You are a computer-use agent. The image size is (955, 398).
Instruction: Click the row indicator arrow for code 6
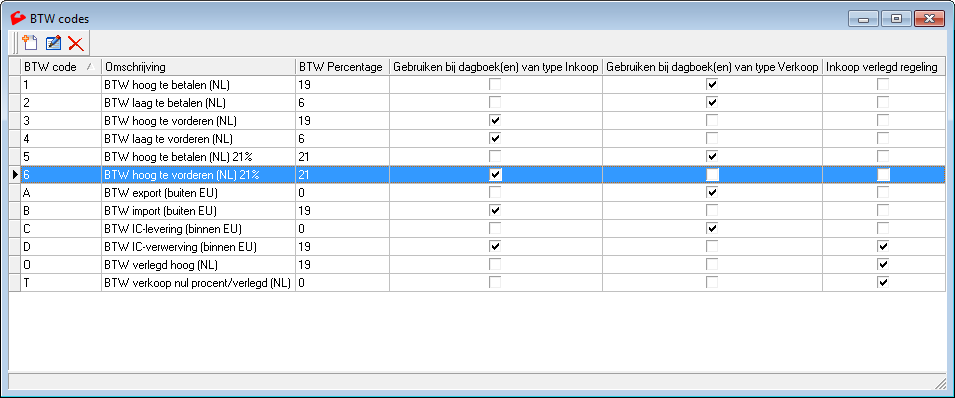[x=15, y=174]
